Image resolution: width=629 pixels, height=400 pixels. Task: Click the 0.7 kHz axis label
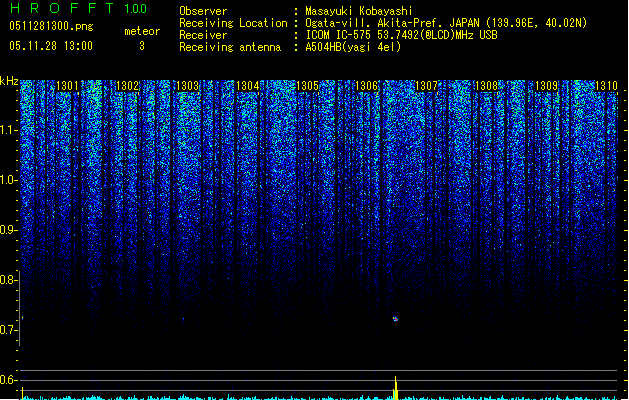coord(8,330)
